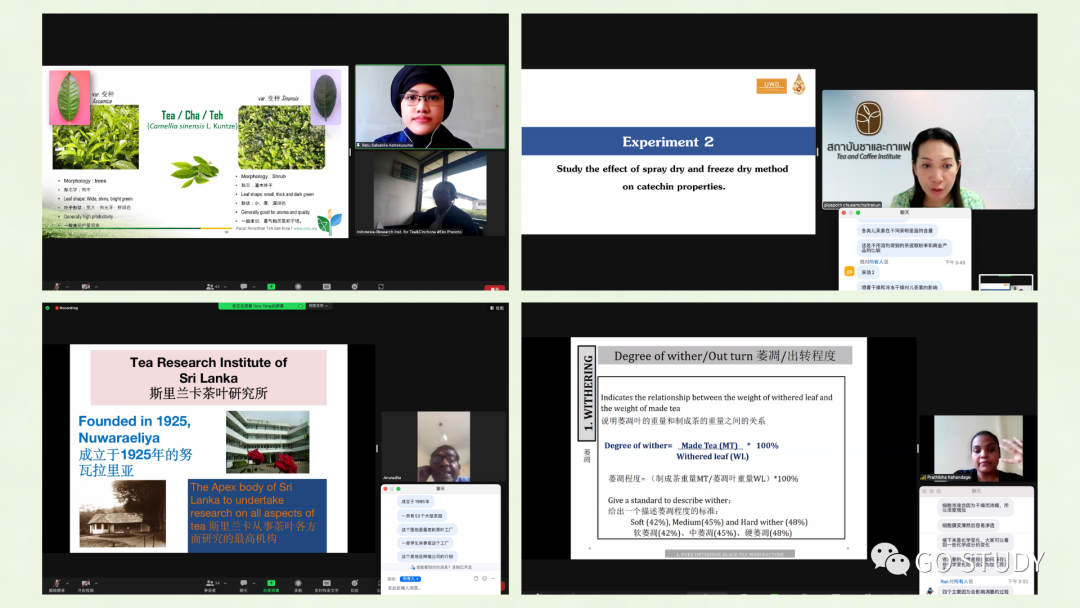Click 'Prathibha Kahandage' name label
Image resolution: width=1080 pixels, height=608 pixels.
[949, 477]
